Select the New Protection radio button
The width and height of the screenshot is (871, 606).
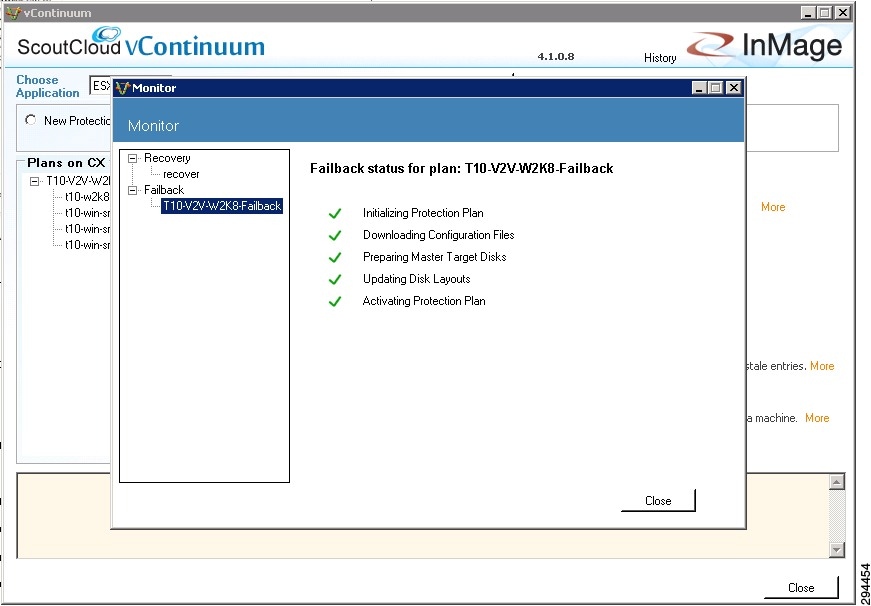31,120
